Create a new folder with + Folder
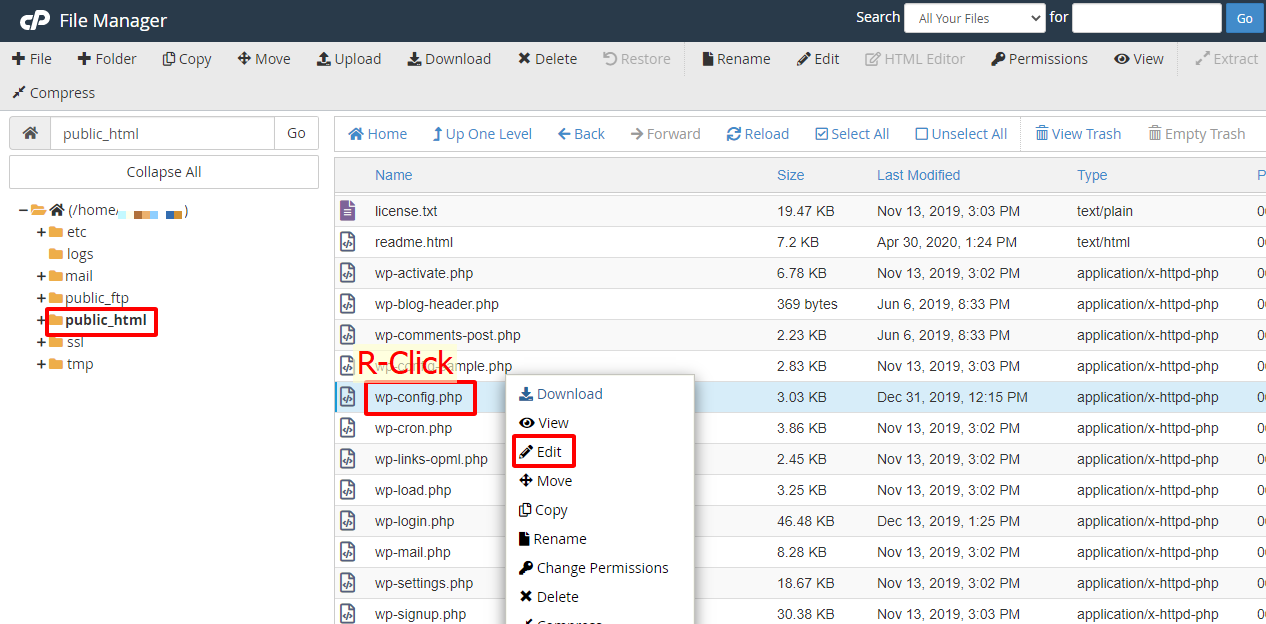This screenshot has height=624, width=1266. click(x=107, y=59)
